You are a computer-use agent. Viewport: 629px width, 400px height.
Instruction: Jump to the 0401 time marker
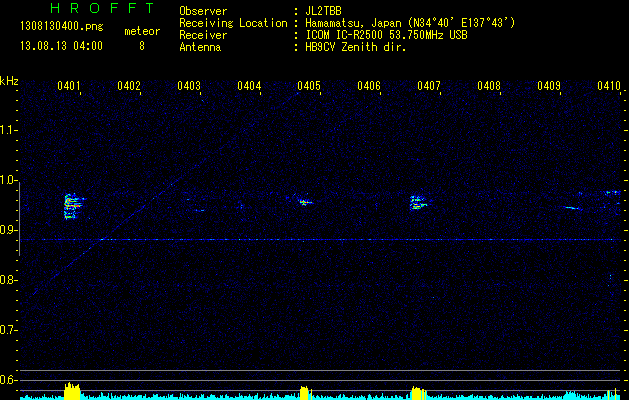(x=69, y=86)
